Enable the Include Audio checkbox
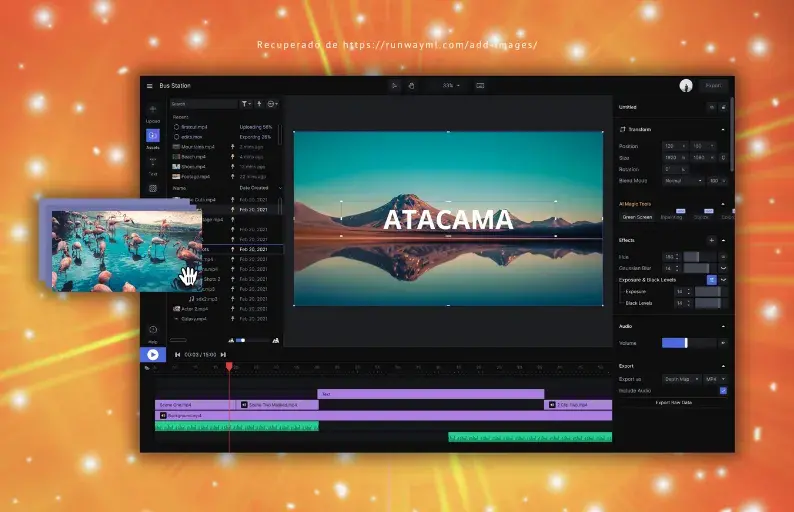The image size is (794, 512). pos(723,390)
